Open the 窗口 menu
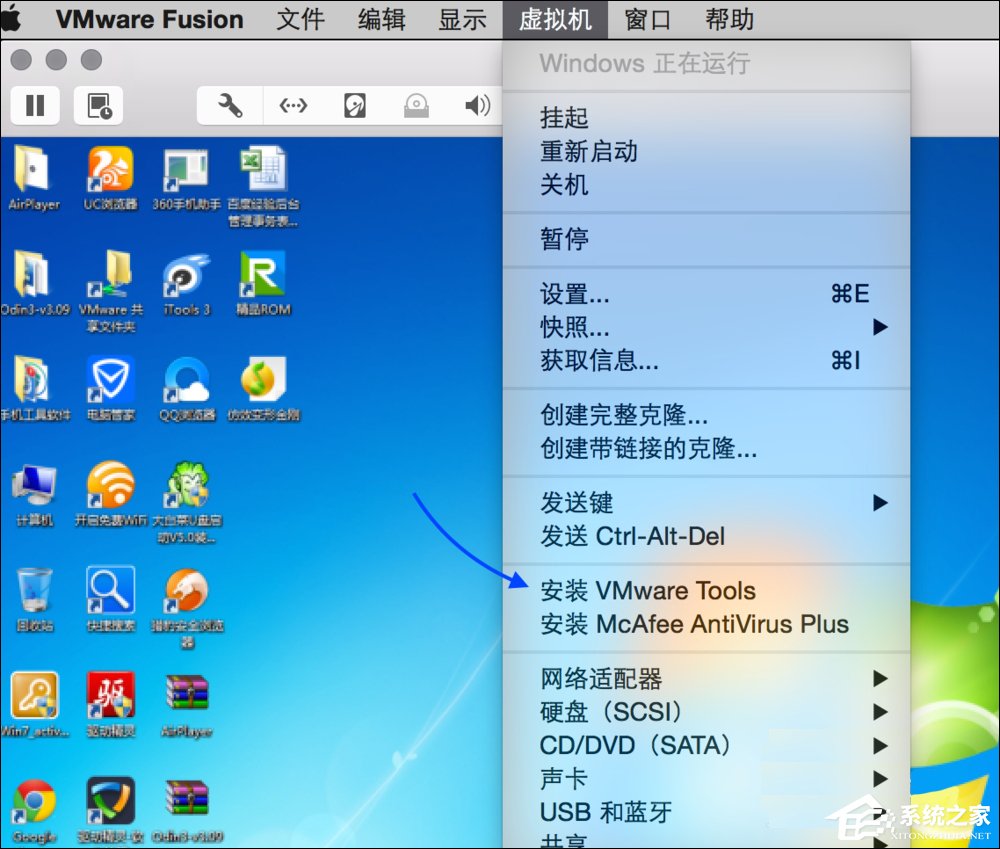Image resolution: width=1000 pixels, height=849 pixels. 647,19
